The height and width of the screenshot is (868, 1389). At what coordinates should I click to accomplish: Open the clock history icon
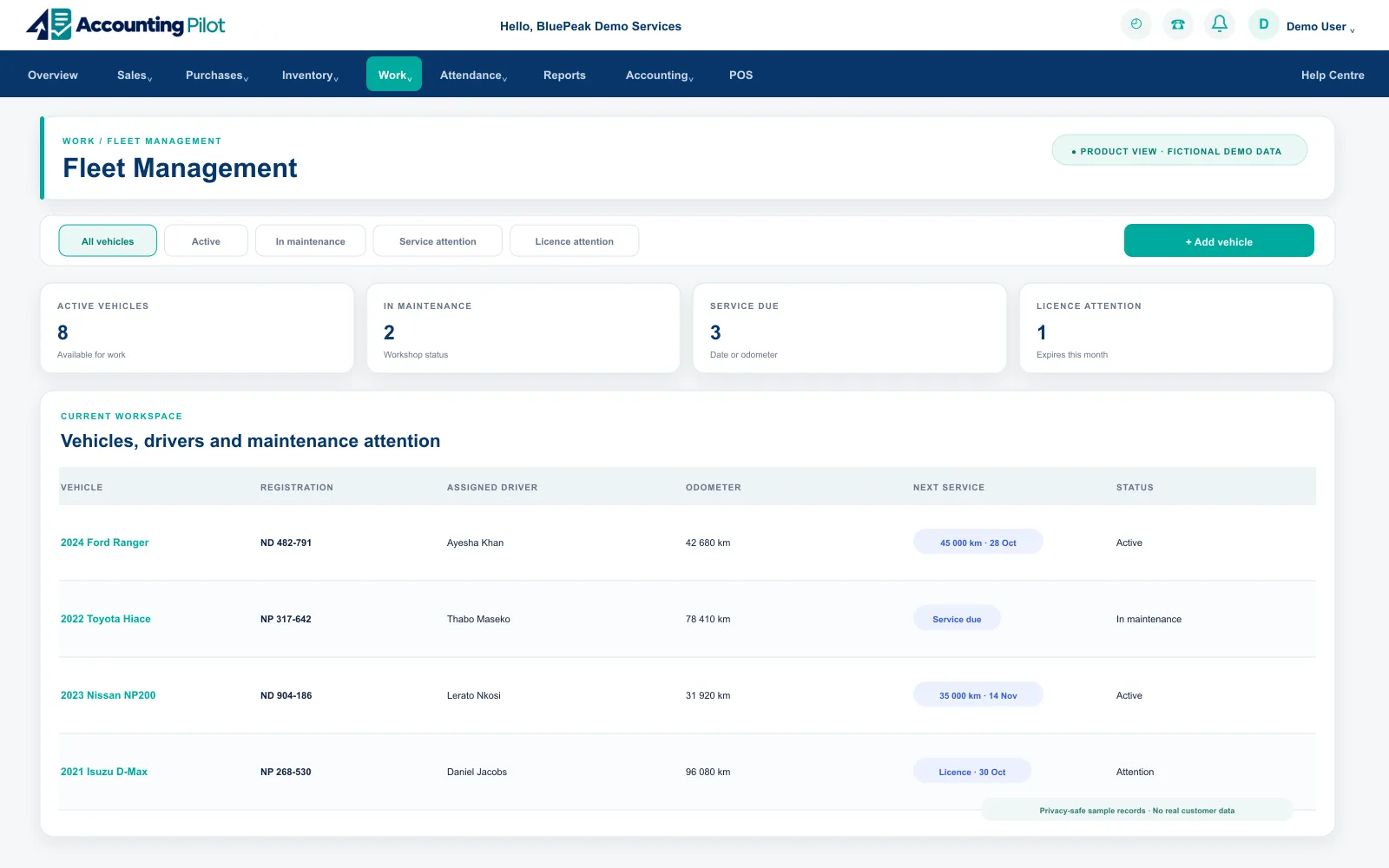coord(1136,24)
